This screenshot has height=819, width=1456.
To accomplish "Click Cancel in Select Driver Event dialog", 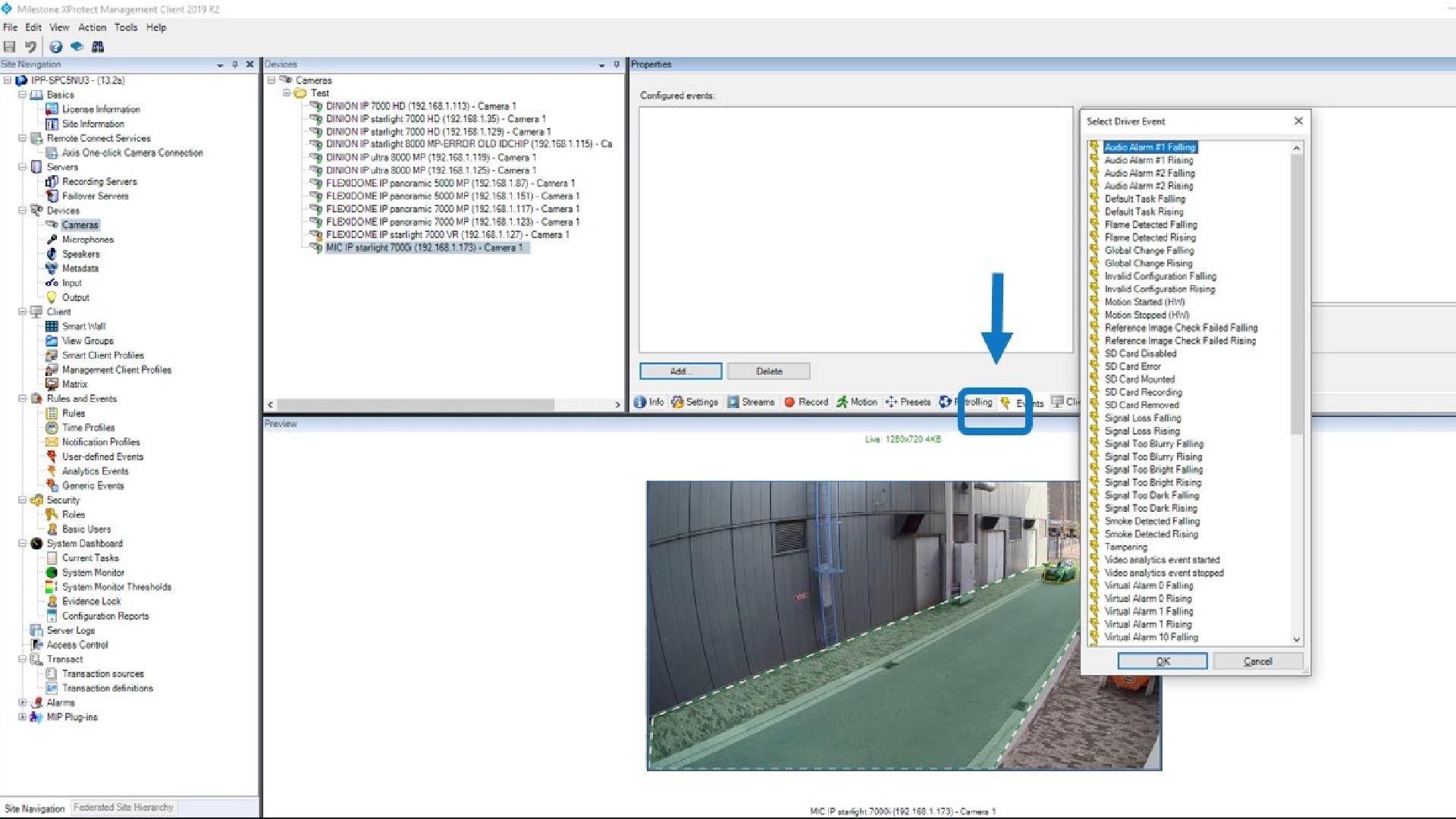I will click(x=1257, y=661).
